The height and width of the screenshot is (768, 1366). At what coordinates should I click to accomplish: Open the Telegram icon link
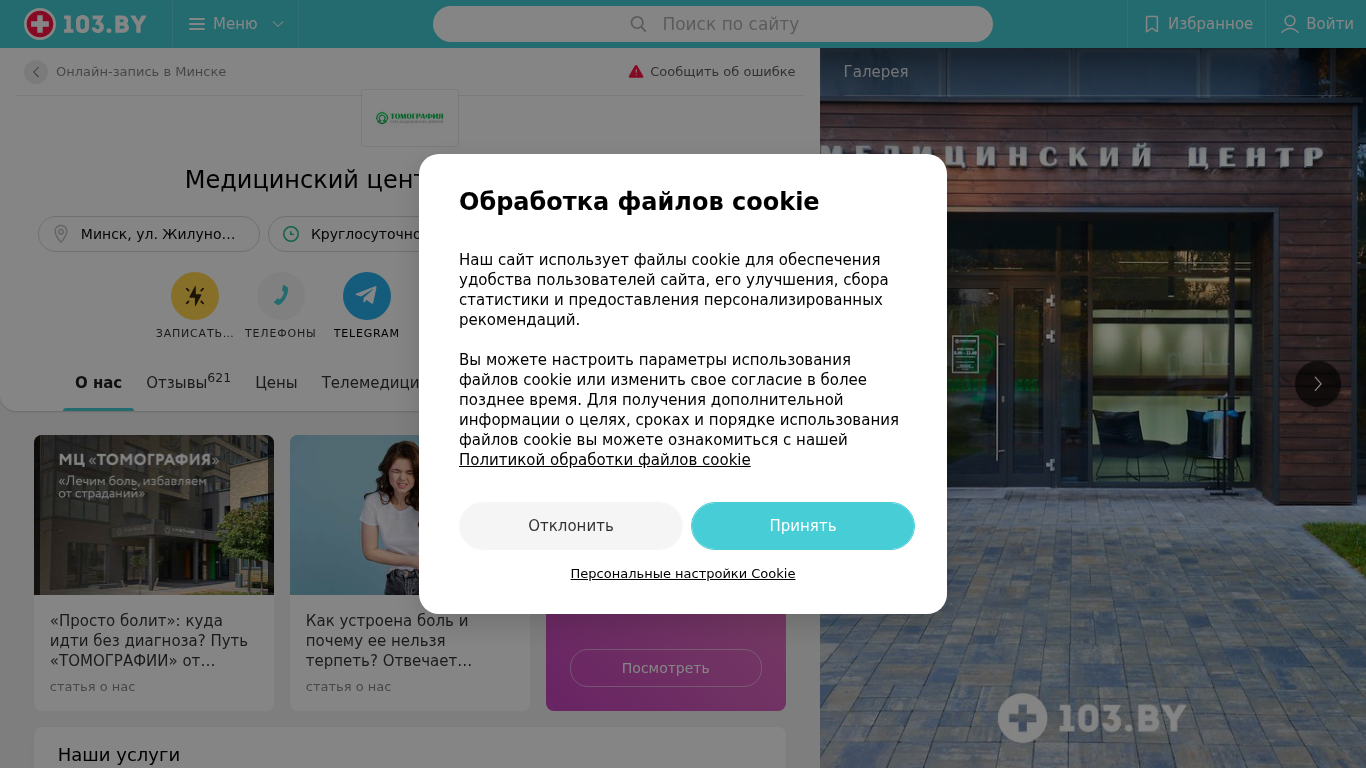[367, 296]
